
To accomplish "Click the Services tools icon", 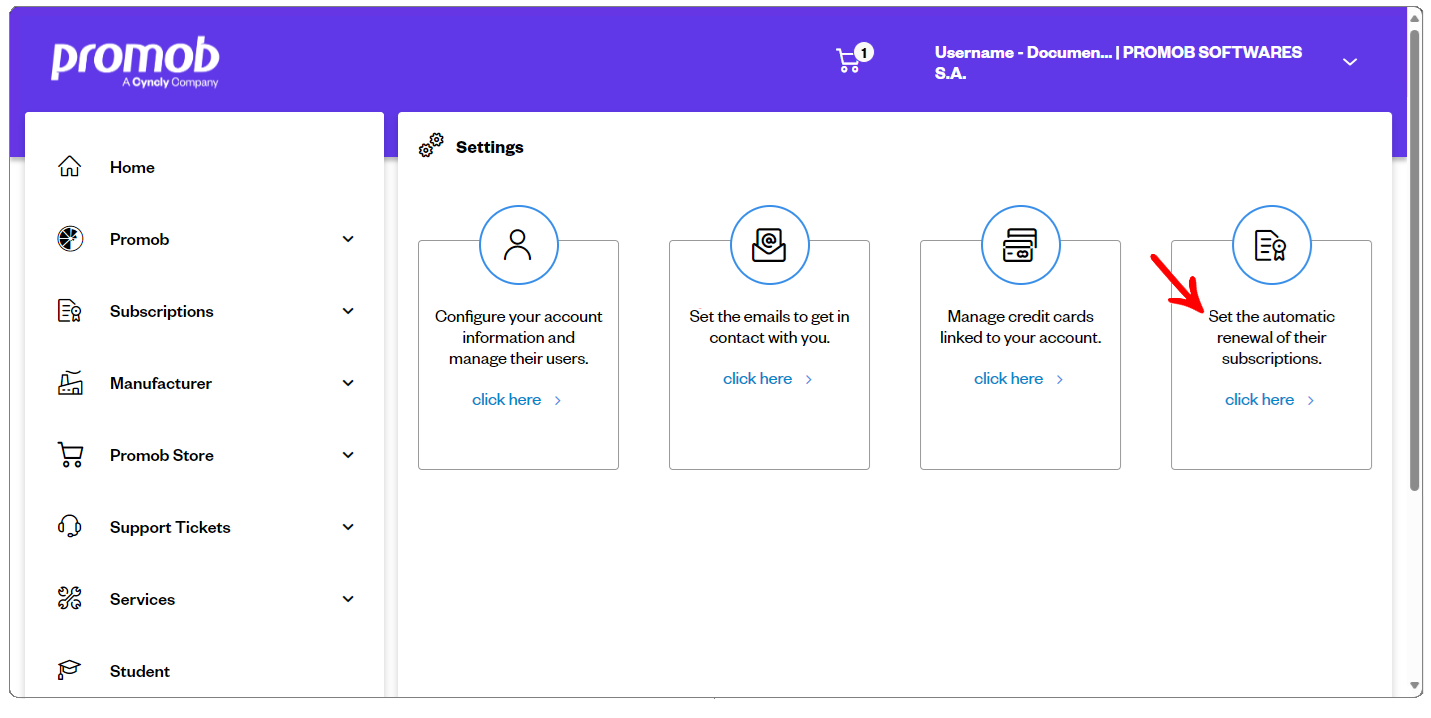I will 69,599.
